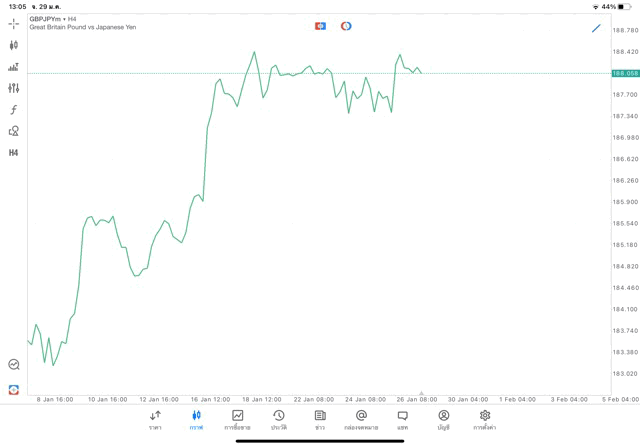Screen dimensions: 640x447
Task: Open the การตั้งค่า settings tab
Action: click(485, 419)
